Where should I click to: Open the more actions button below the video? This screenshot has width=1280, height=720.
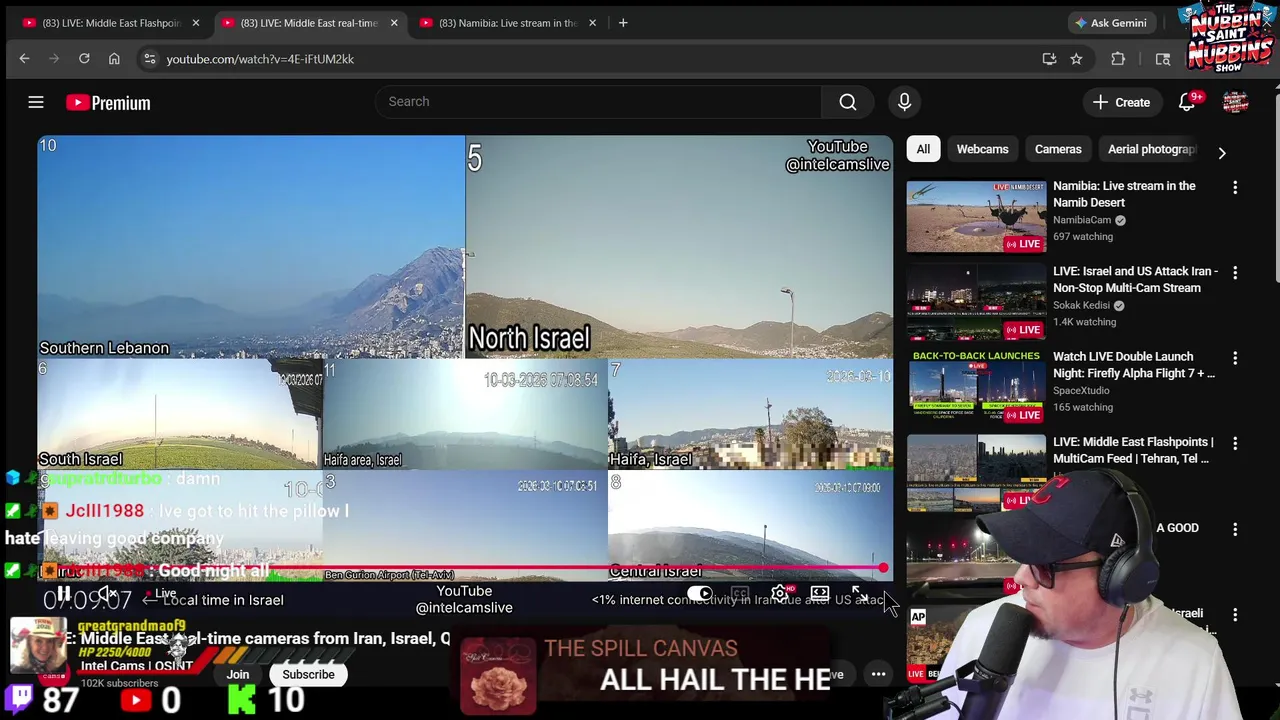coord(878,674)
